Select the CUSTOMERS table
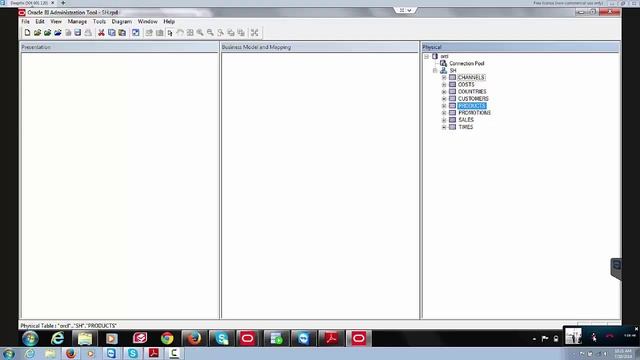Image resolution: width=640 pixels, height=360 pixels. tap(473, 99)
